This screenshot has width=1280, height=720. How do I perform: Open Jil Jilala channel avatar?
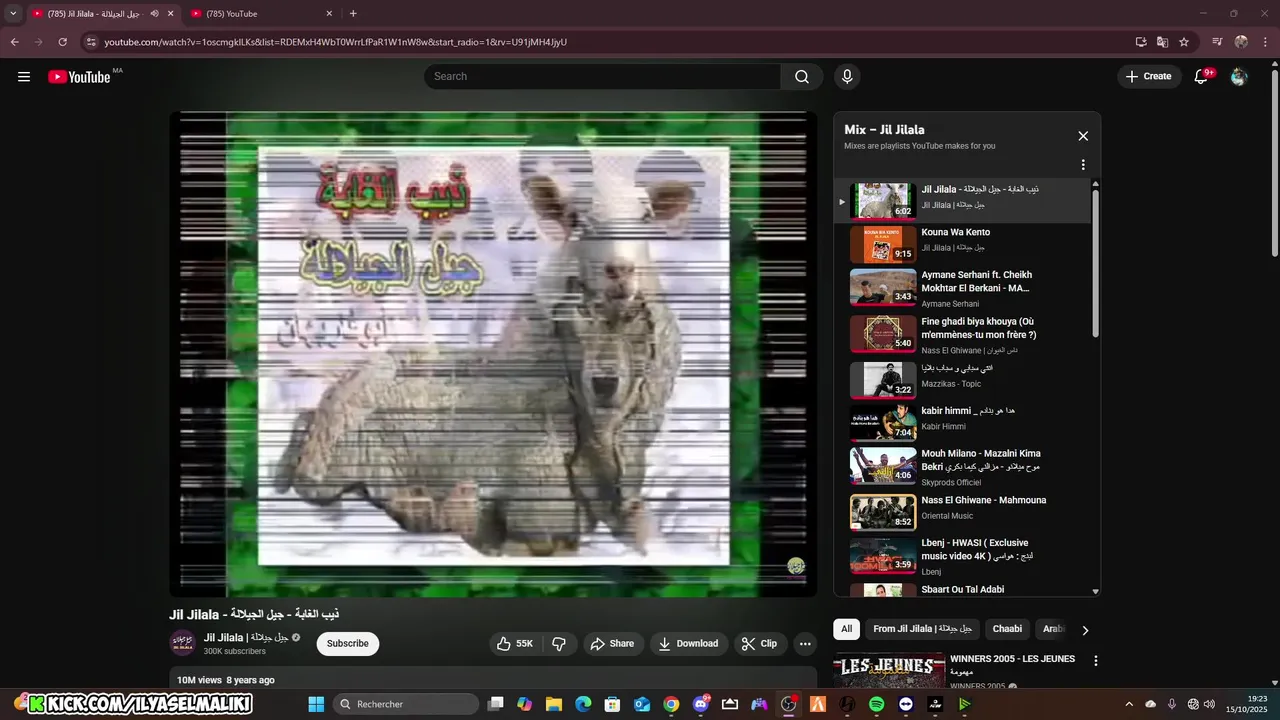coord(182,643)
